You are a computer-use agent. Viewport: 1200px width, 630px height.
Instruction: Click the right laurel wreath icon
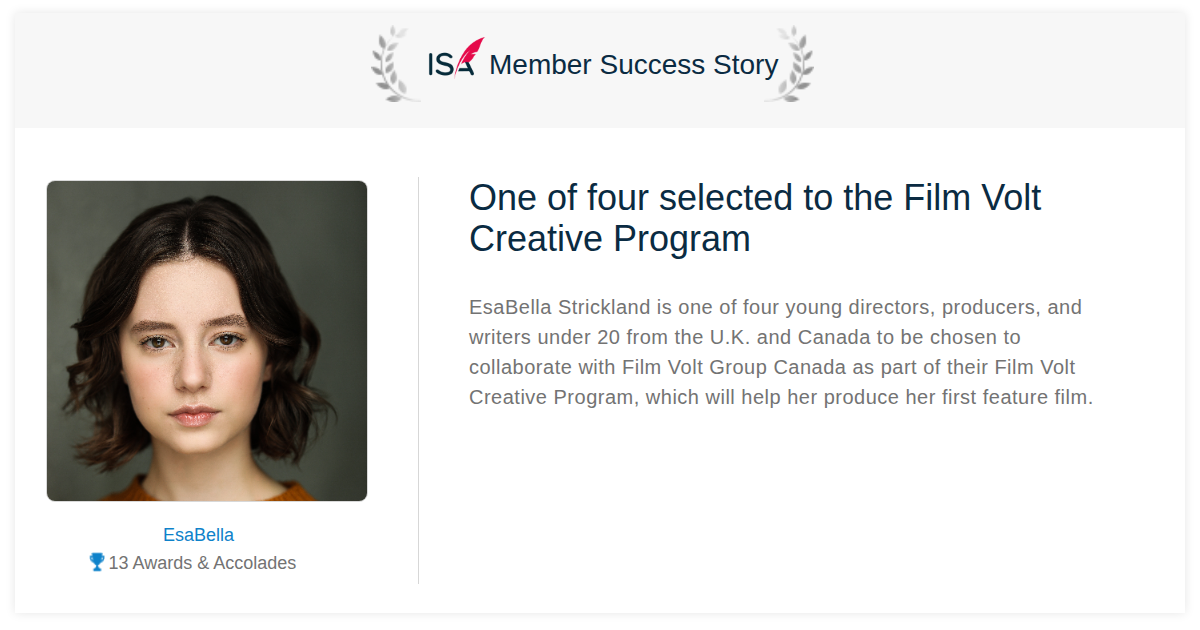(789, 64)
